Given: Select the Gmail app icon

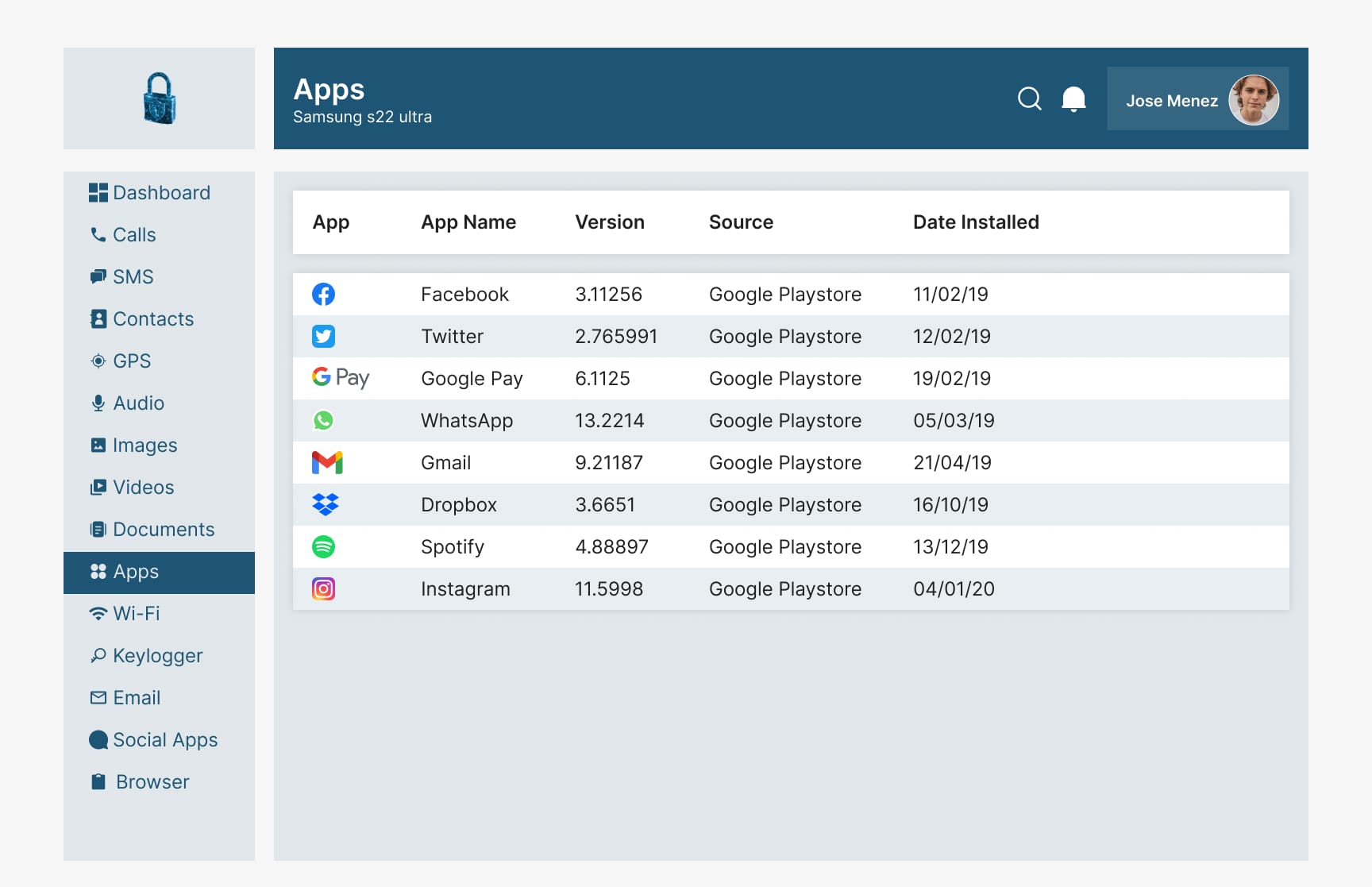Looking at the screenshot, I should point(326,463).
